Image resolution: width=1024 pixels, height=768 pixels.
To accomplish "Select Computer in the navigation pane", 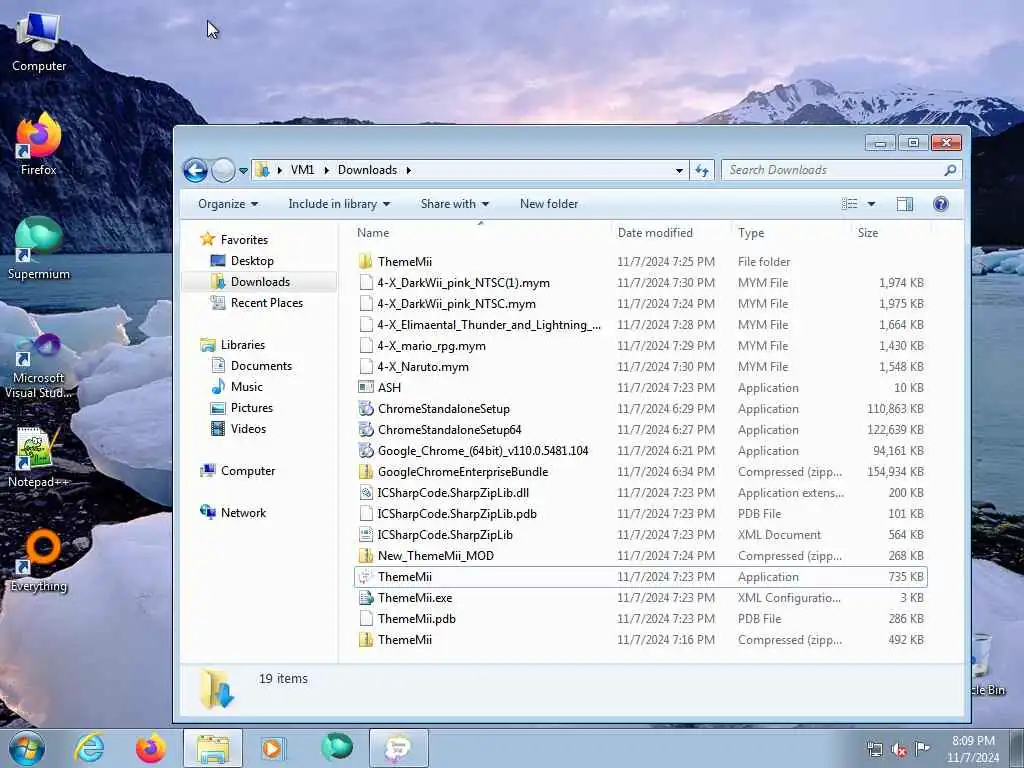I will (248, 472).
